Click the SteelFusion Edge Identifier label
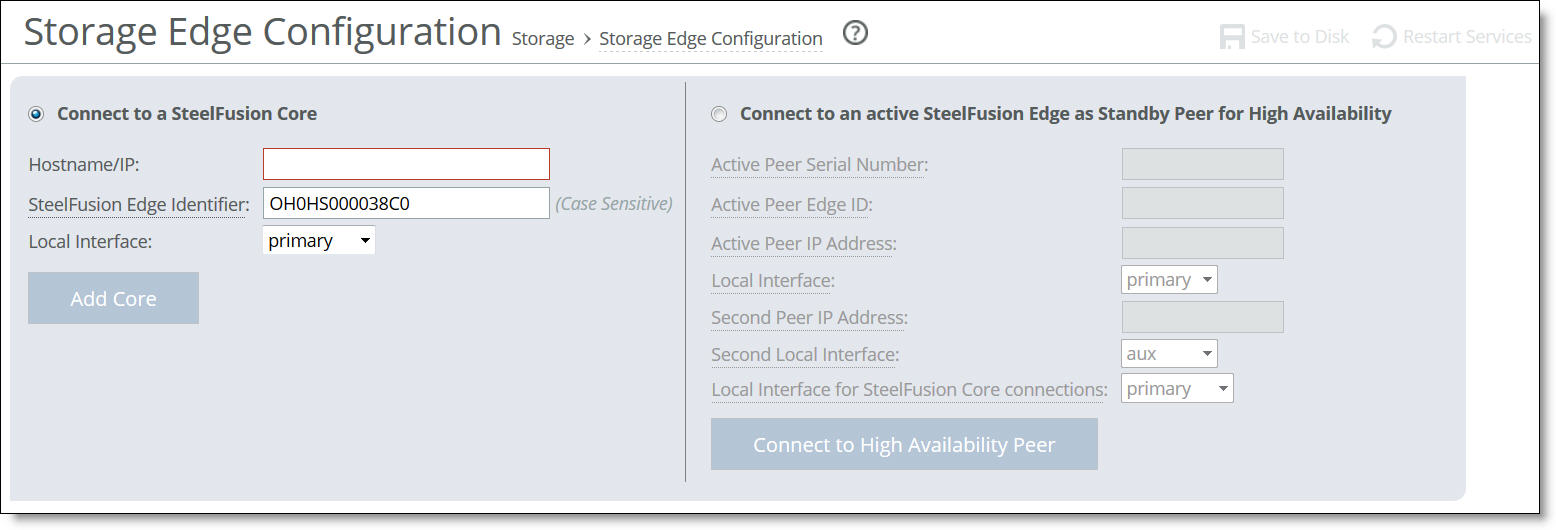 pyautogui.click(x=138, y=204)
